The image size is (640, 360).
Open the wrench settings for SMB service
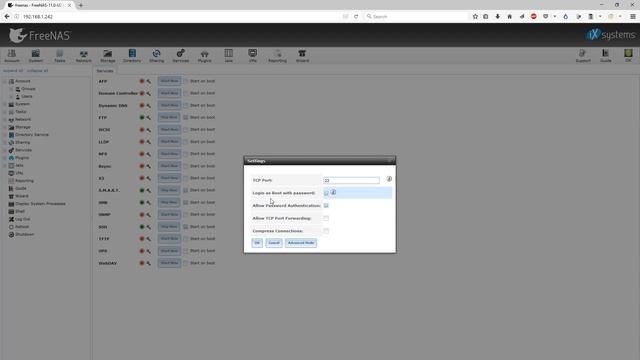coord(149,202)
